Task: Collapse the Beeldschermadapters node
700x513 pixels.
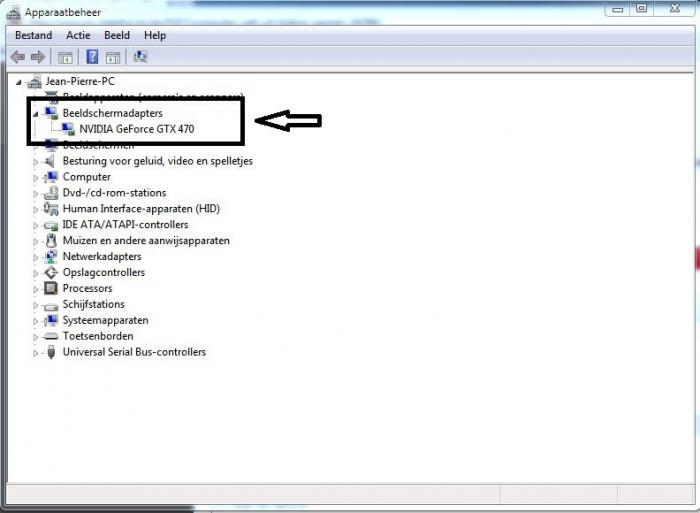Action: coord(36,114)
